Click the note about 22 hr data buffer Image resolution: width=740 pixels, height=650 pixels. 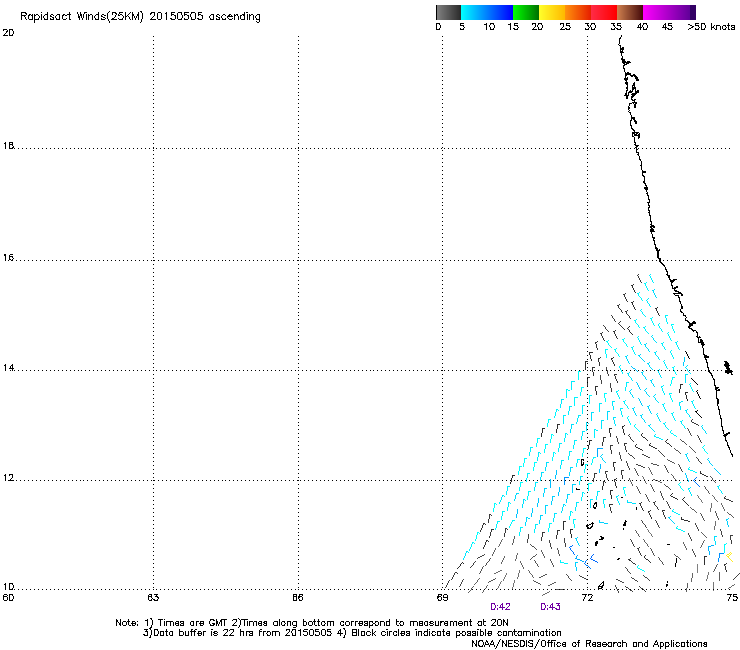[x=237, y=633]
